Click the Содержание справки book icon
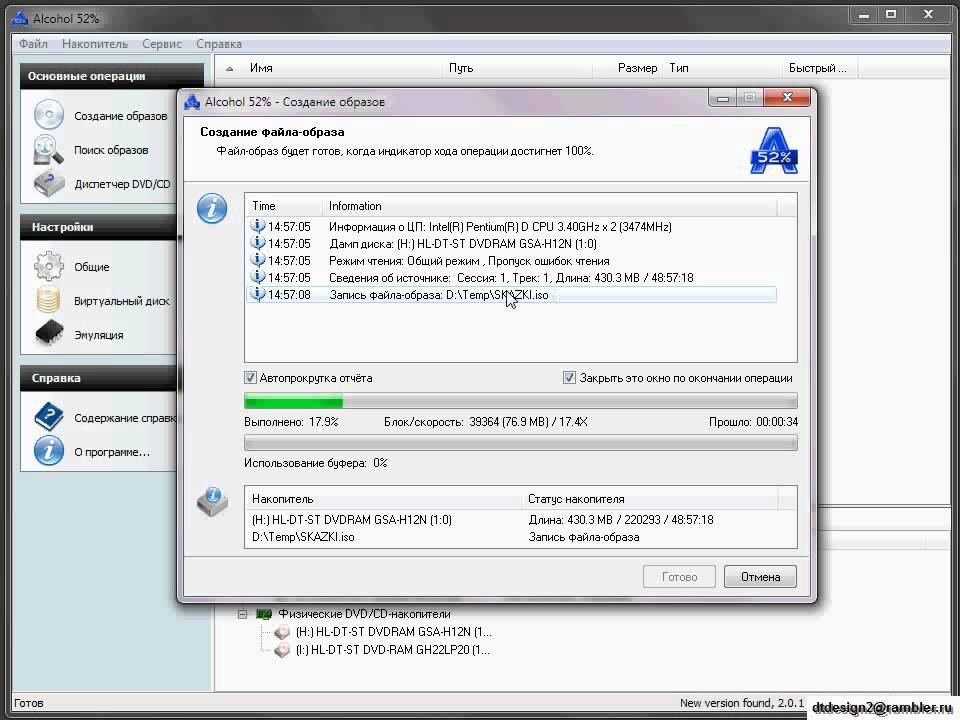This screenshot has width=960, height=720. coord(48,417)
